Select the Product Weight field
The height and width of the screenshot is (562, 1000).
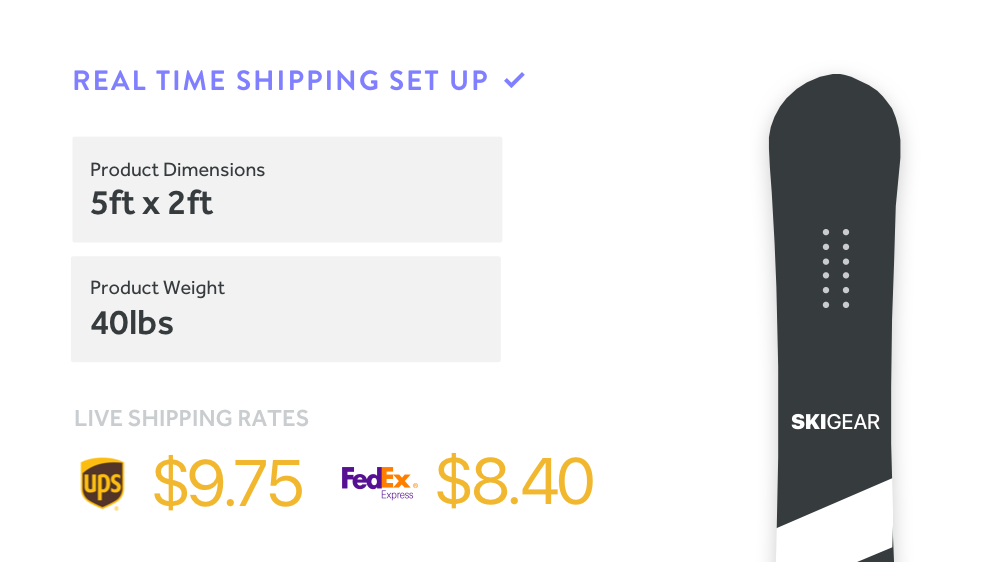[286, 309]
